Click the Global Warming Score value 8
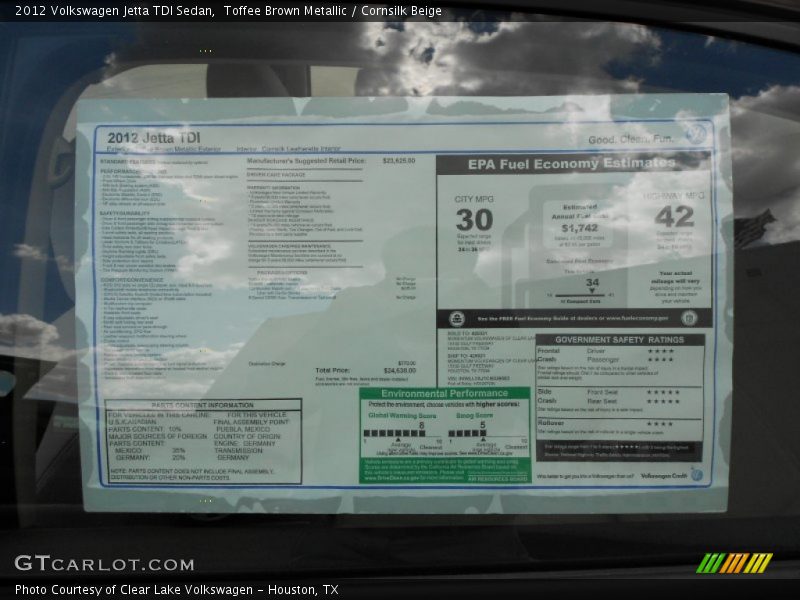Viewport: 800px width, 600px height. coord(421,425)
